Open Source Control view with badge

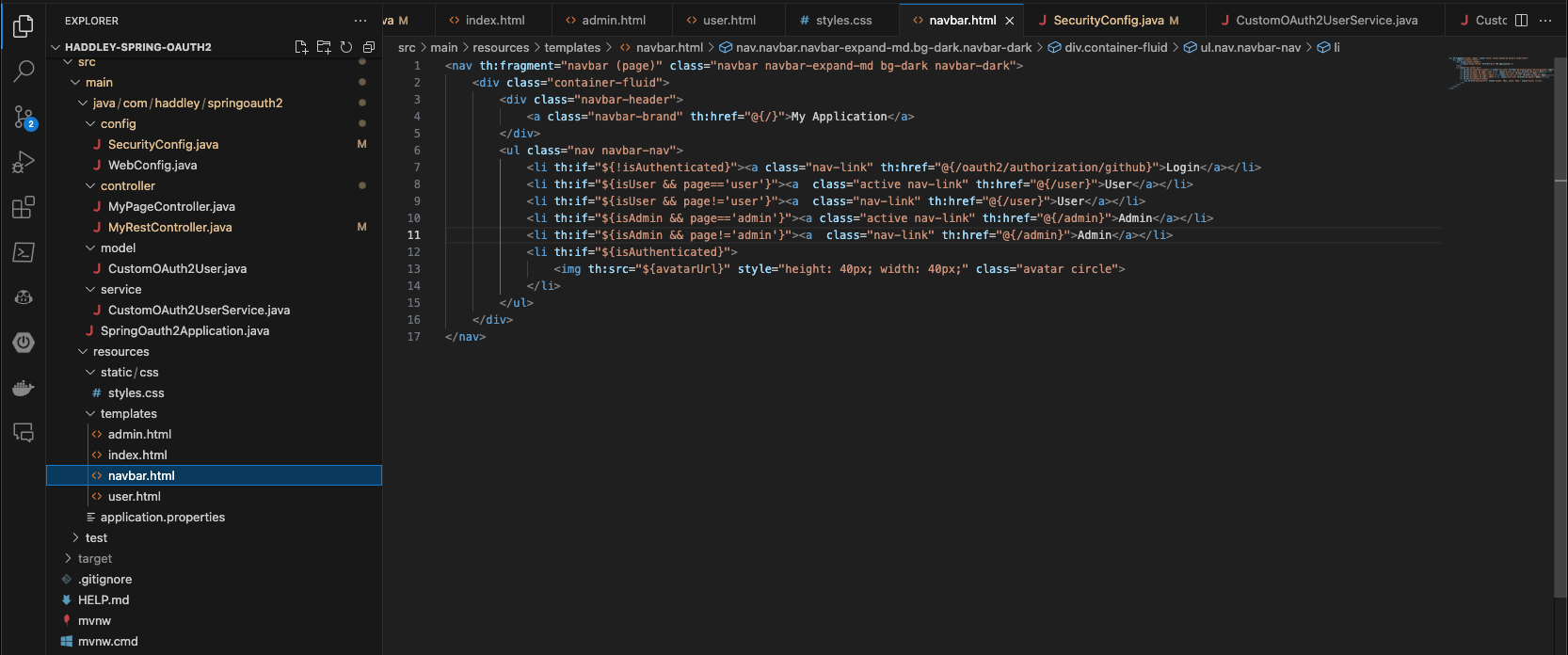pos(24,117)
